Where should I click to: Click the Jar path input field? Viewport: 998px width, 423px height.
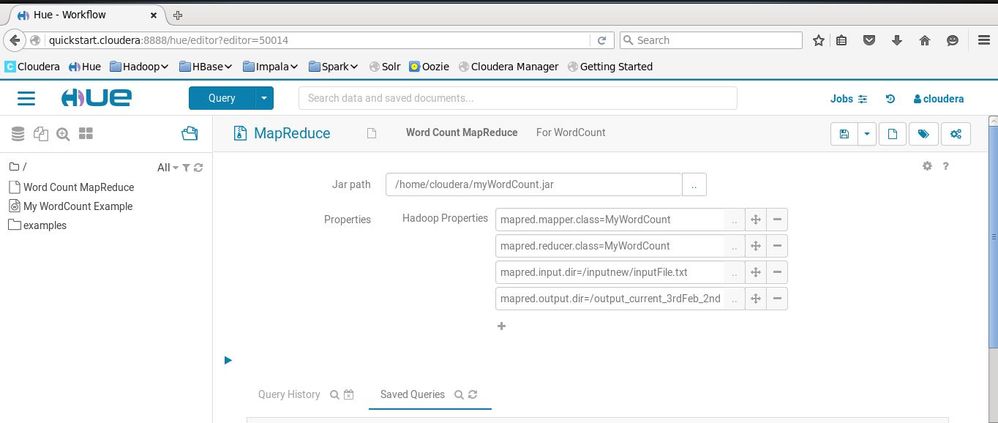[533, 184]
